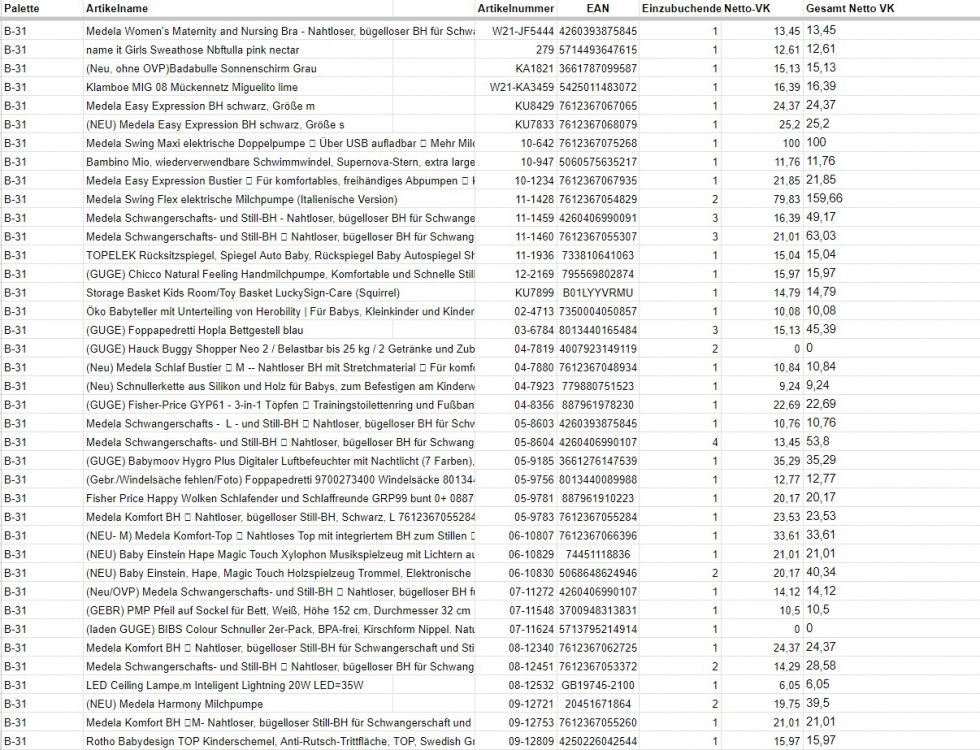This screenshot has width=980, height=750.
Task: Select the Palette column header
Action: pos(21,9)
